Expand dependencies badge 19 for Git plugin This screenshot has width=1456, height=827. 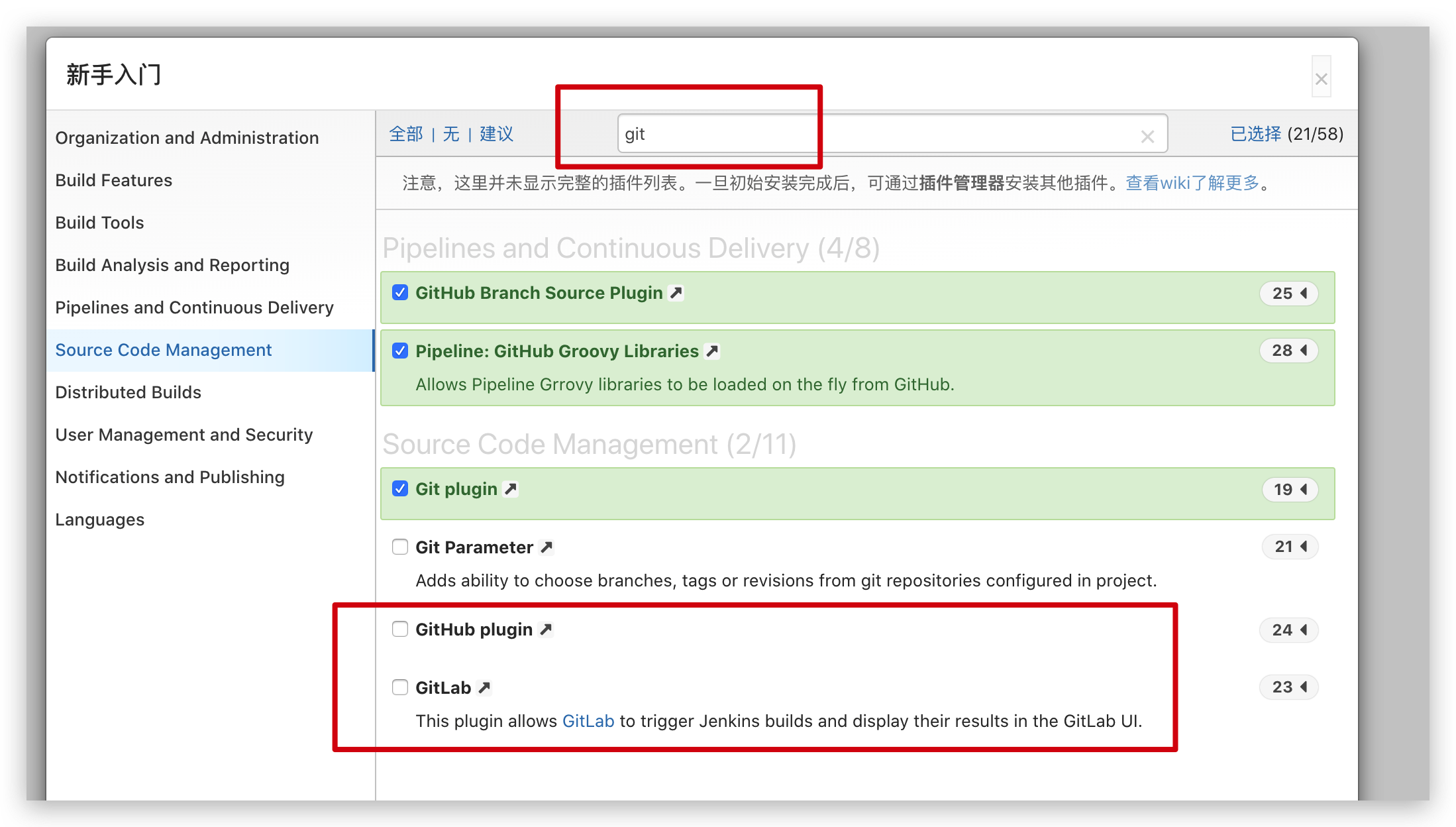pyautogui.click(x=1290, y=489)
